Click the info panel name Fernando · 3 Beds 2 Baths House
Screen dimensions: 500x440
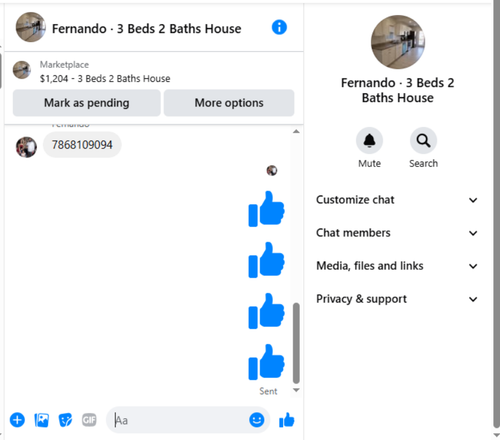click(x=398, y=90)
